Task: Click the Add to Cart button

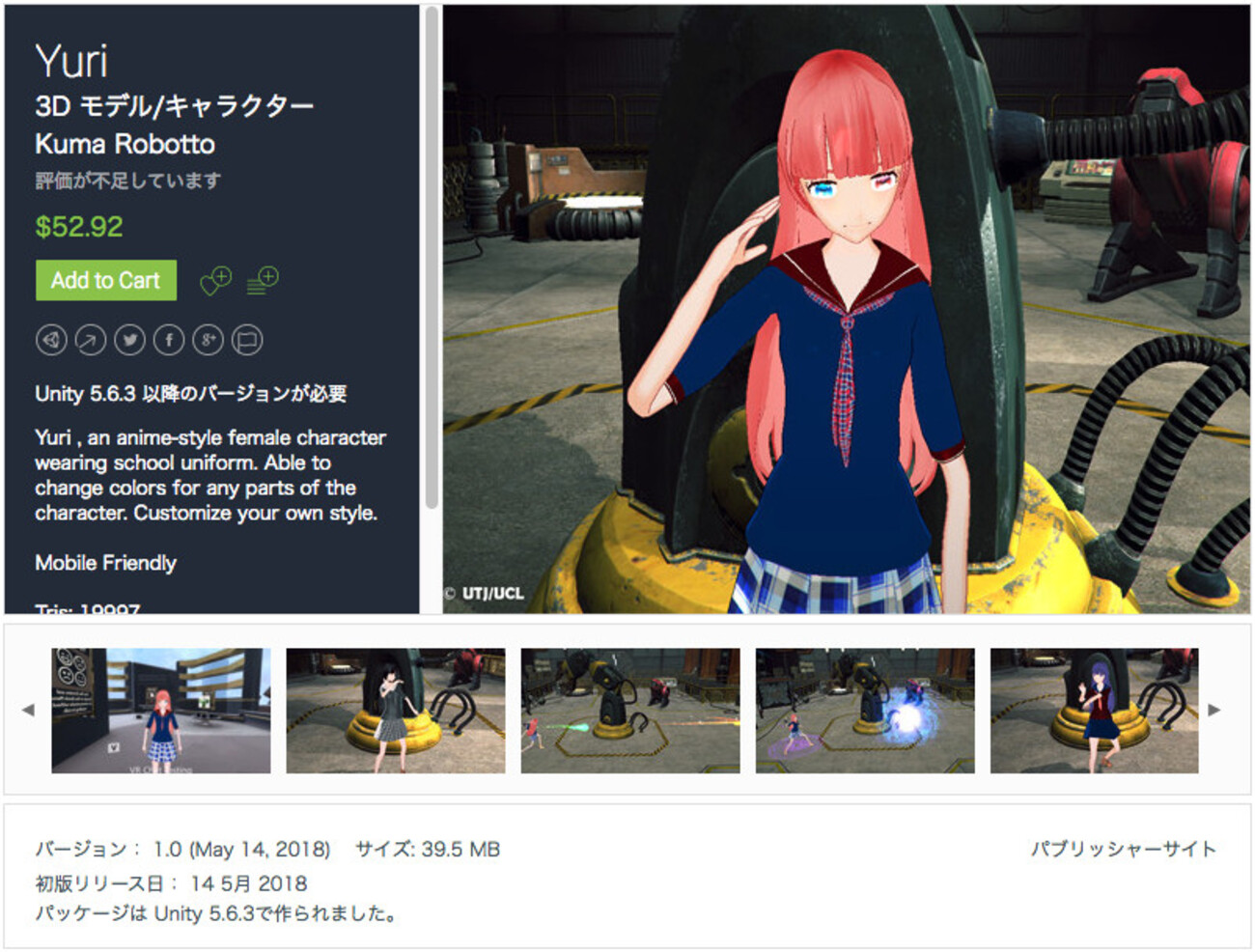Action: tap(106, 280)
